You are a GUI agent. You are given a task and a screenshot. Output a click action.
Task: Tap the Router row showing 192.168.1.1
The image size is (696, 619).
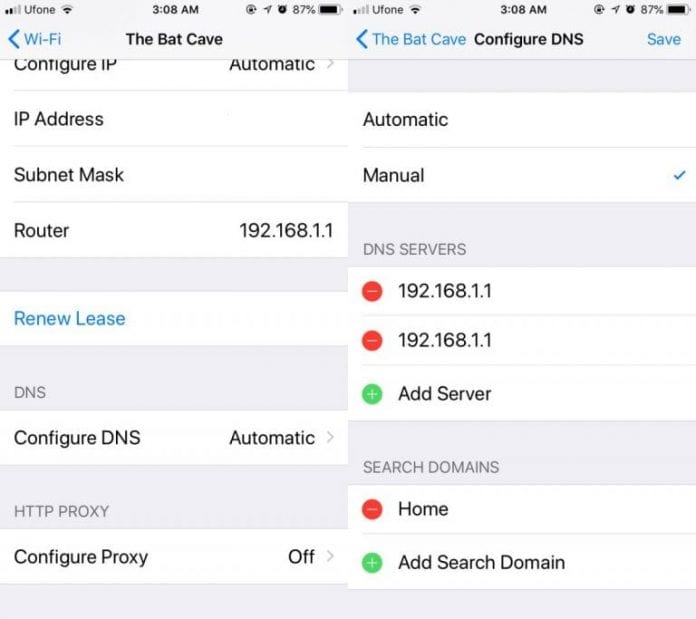pyautogui.click(x=174, y=230)
